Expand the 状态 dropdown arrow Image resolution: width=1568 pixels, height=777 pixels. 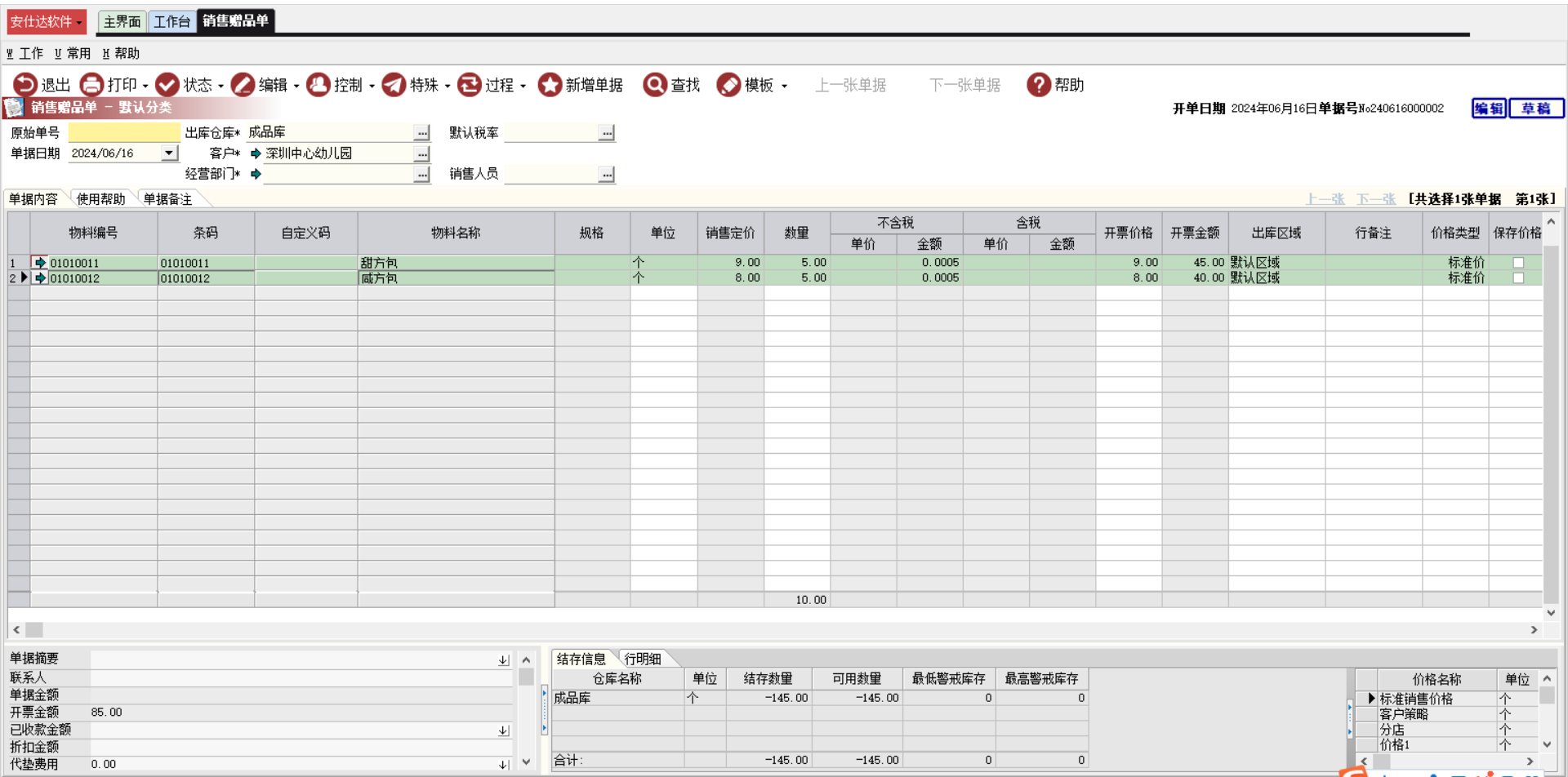220,86
